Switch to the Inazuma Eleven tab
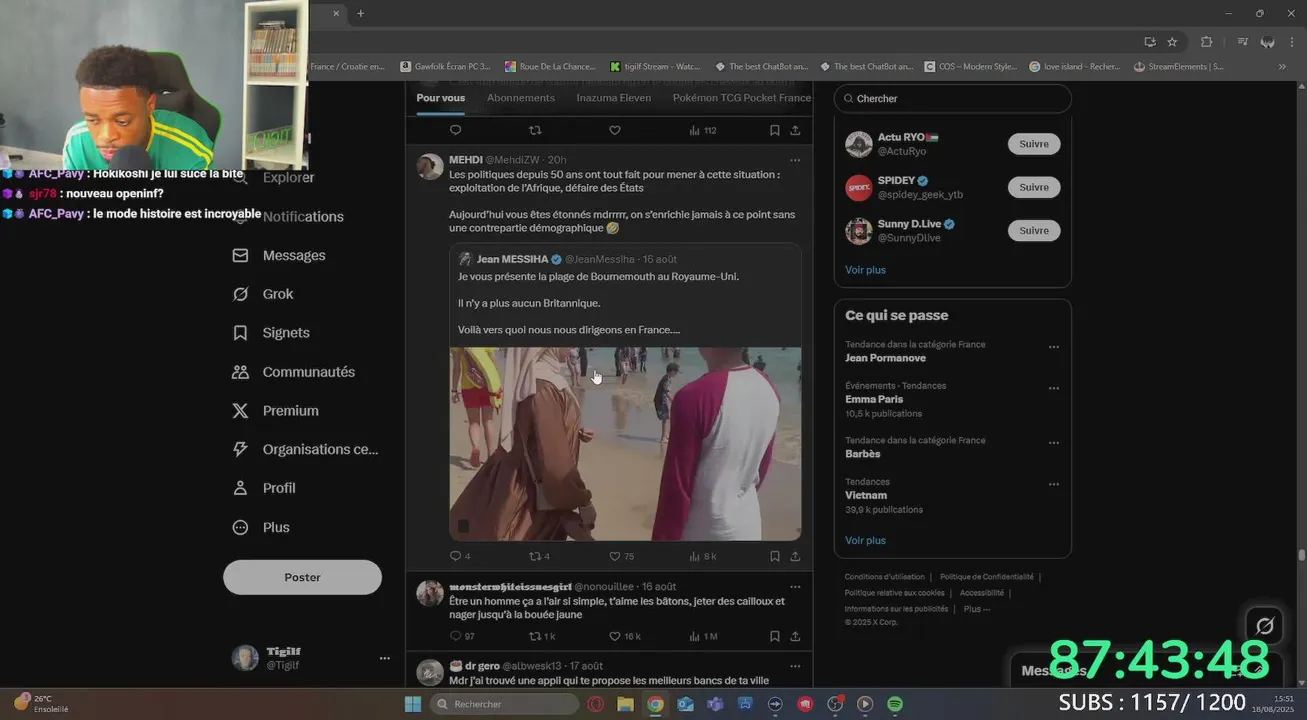 pos(613,98)
